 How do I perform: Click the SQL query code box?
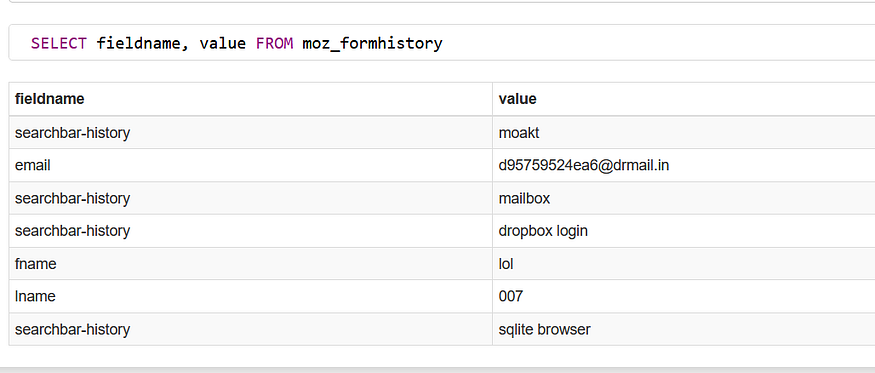(x=442, y=42)
